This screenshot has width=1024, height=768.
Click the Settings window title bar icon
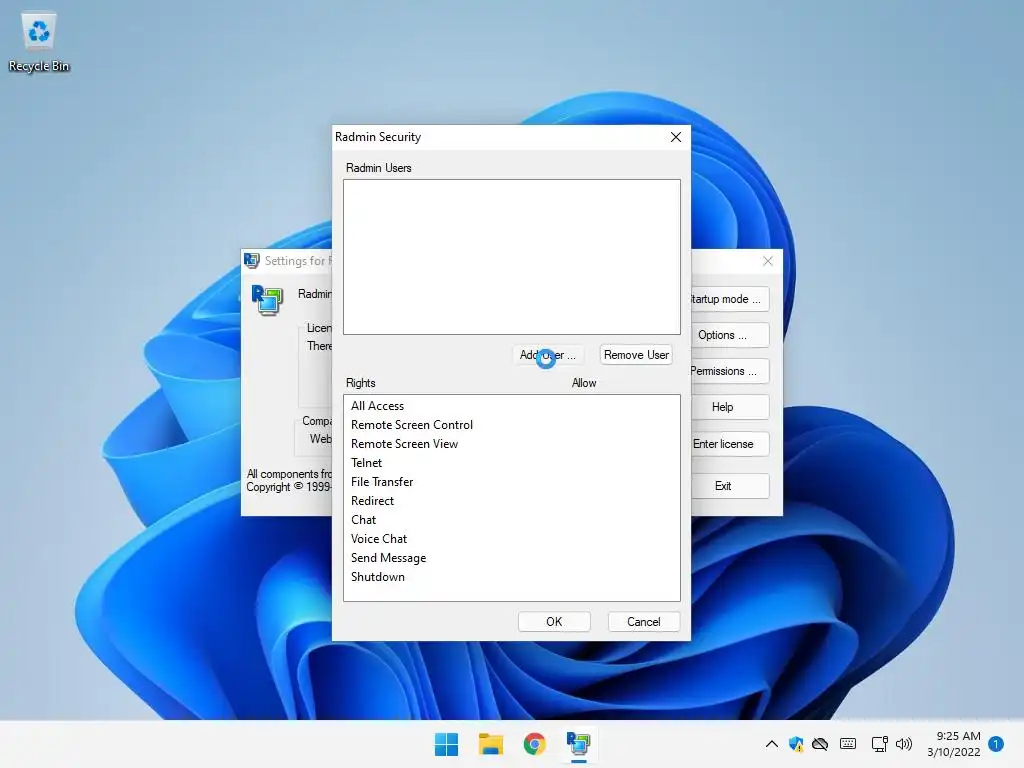(x=251, y=261)
